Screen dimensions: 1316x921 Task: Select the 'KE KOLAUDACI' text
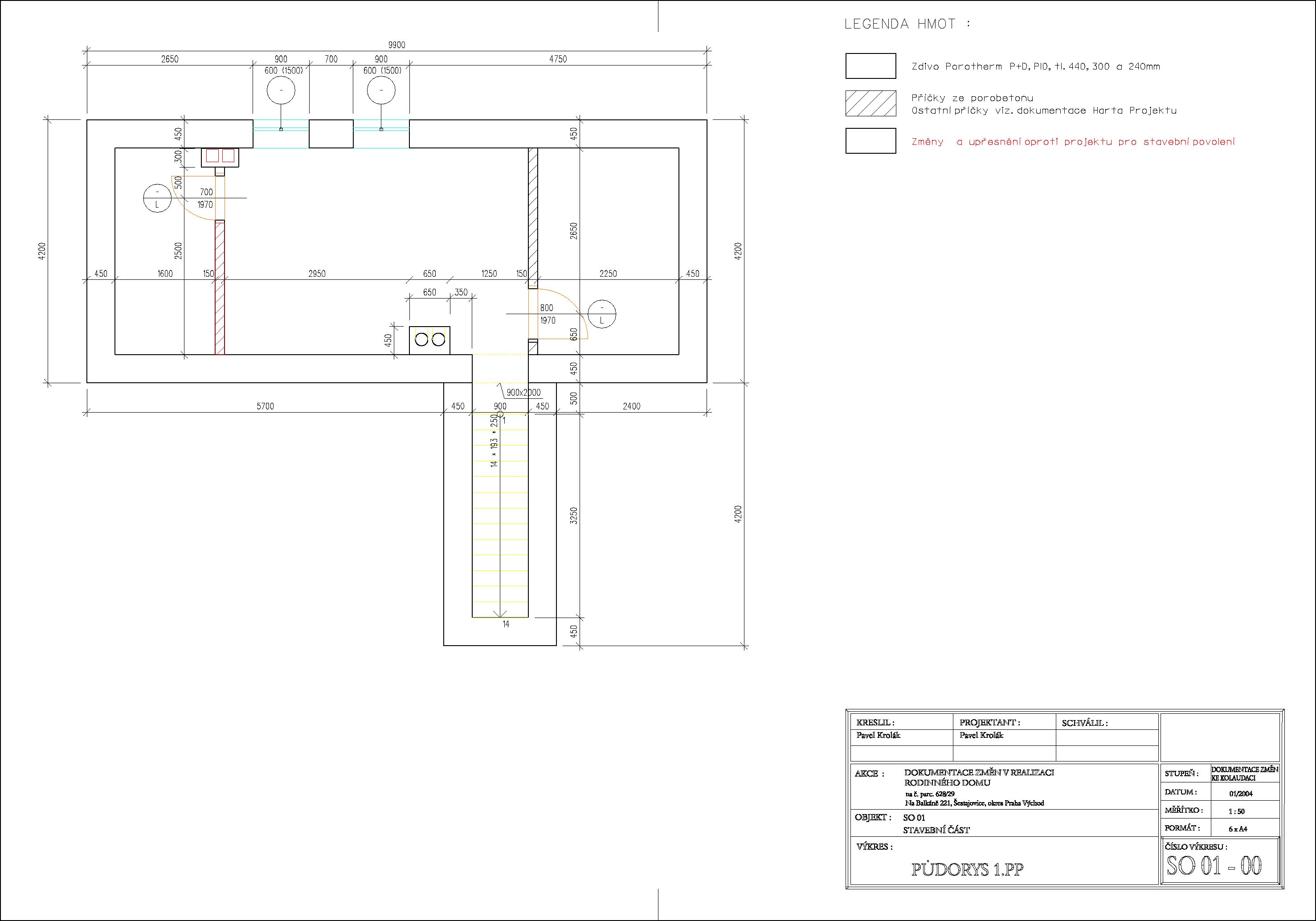click(1234, 778)
